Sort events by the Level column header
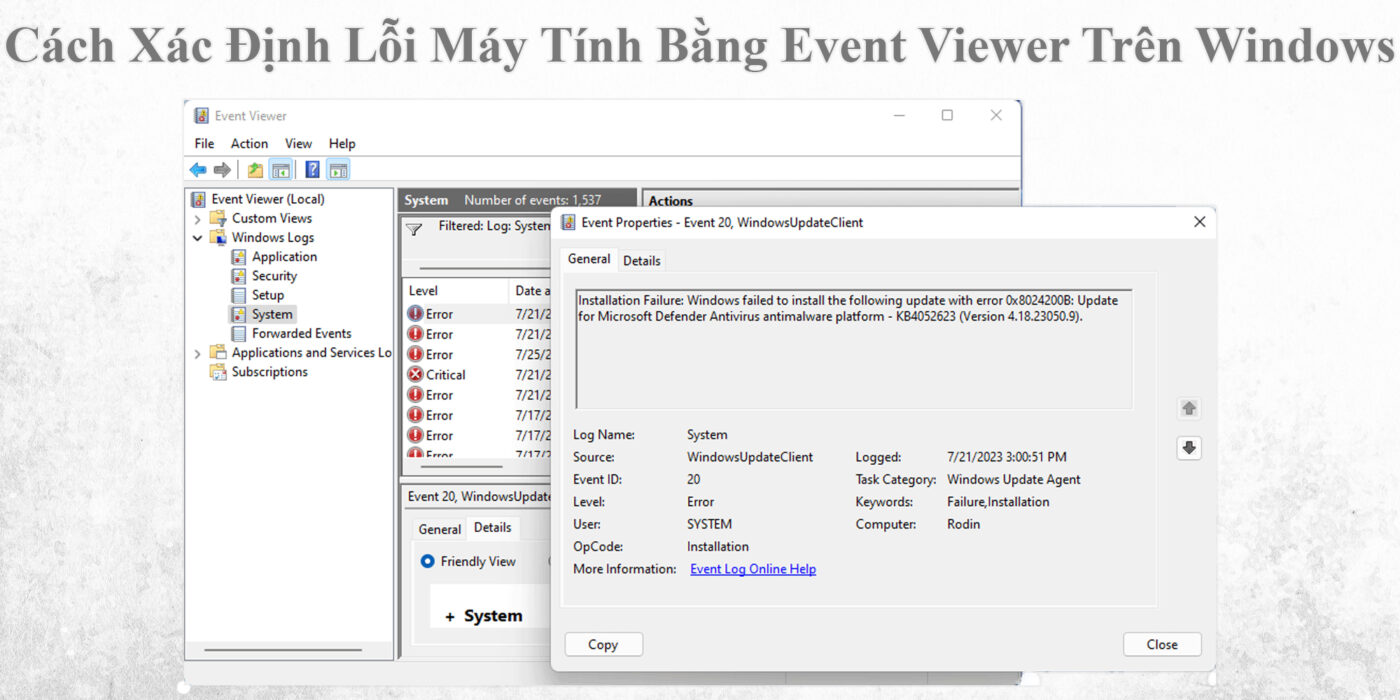The width and height of the screenshot is (1400, 700). coord(455,291)
